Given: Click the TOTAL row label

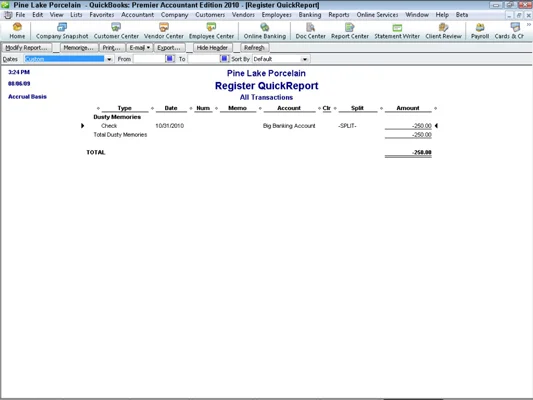Looking at the screenshot, I should 96,152.
